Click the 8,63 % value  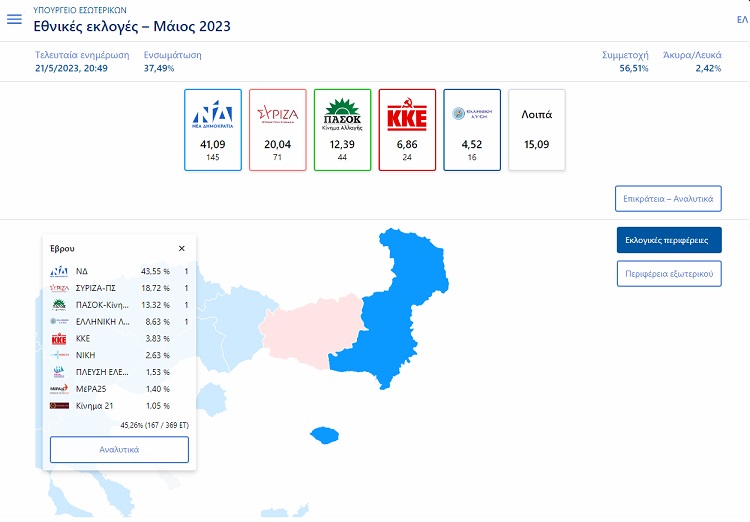157,322
